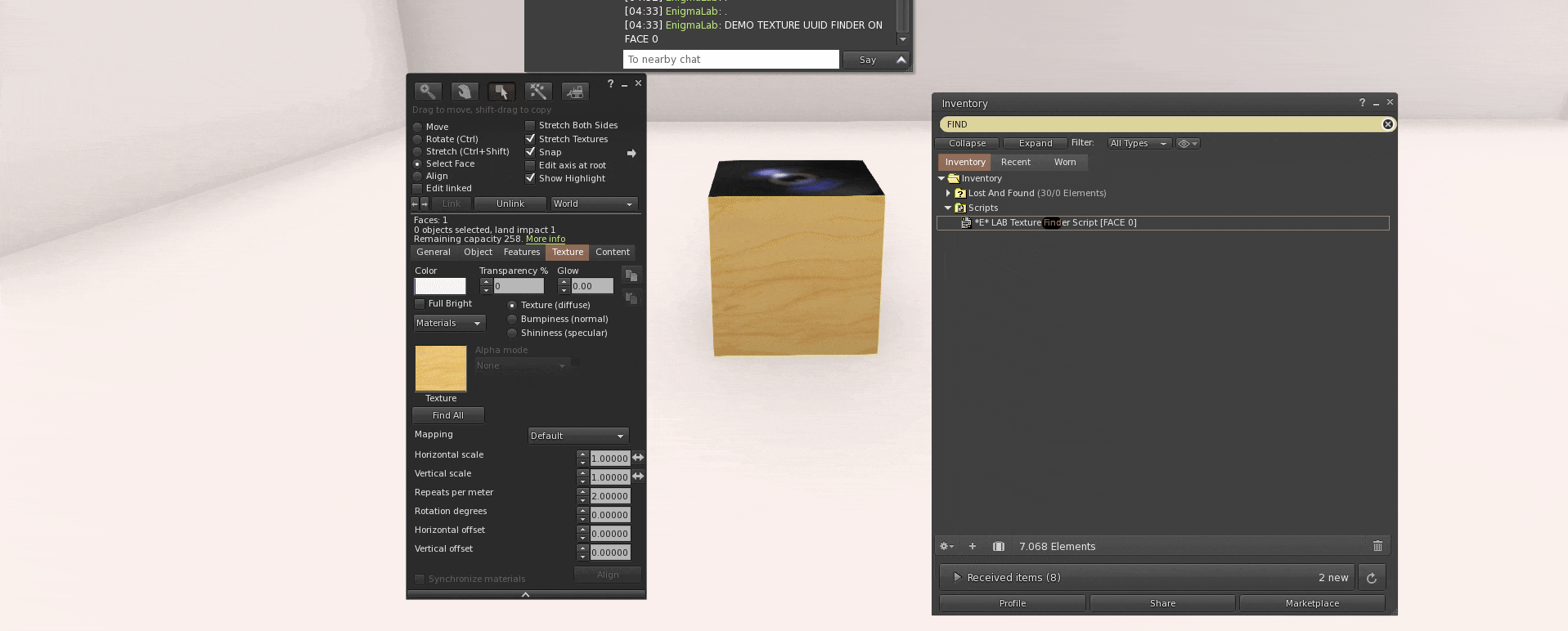Click the right arrow button beside Link

point(424,204)
